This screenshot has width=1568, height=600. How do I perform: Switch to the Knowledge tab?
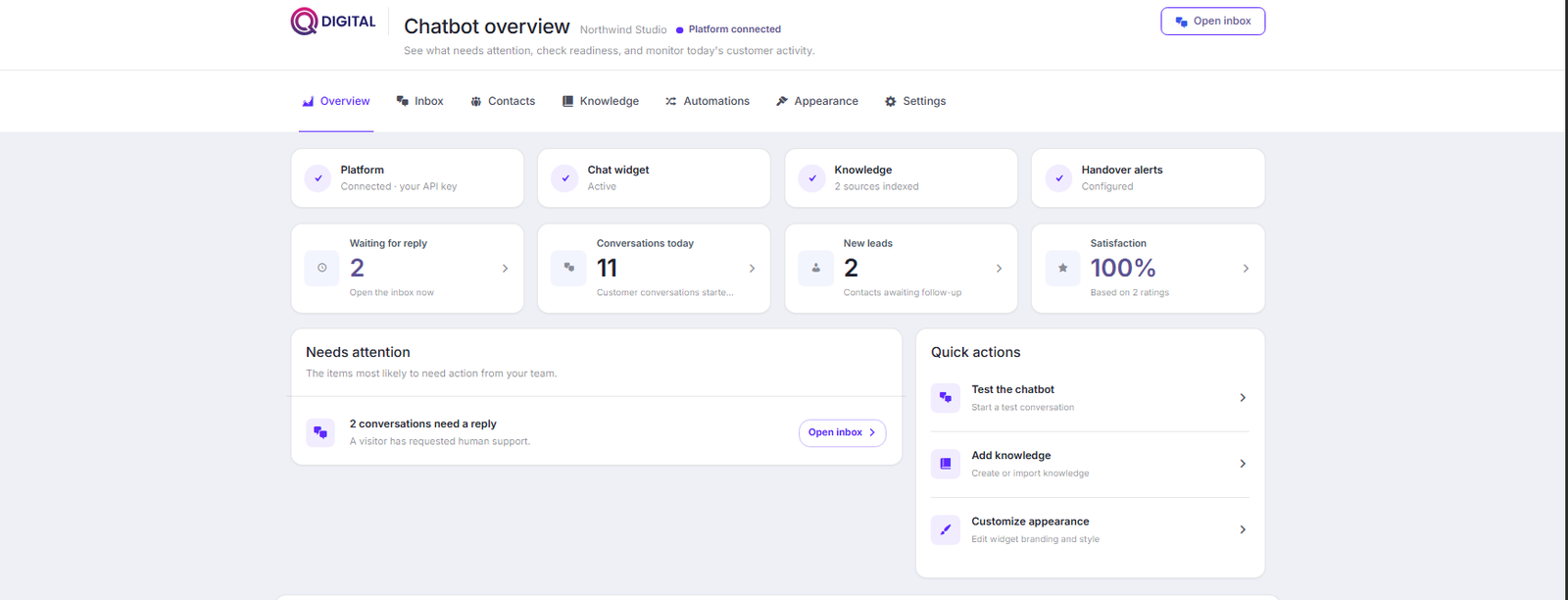pos(601,101)
